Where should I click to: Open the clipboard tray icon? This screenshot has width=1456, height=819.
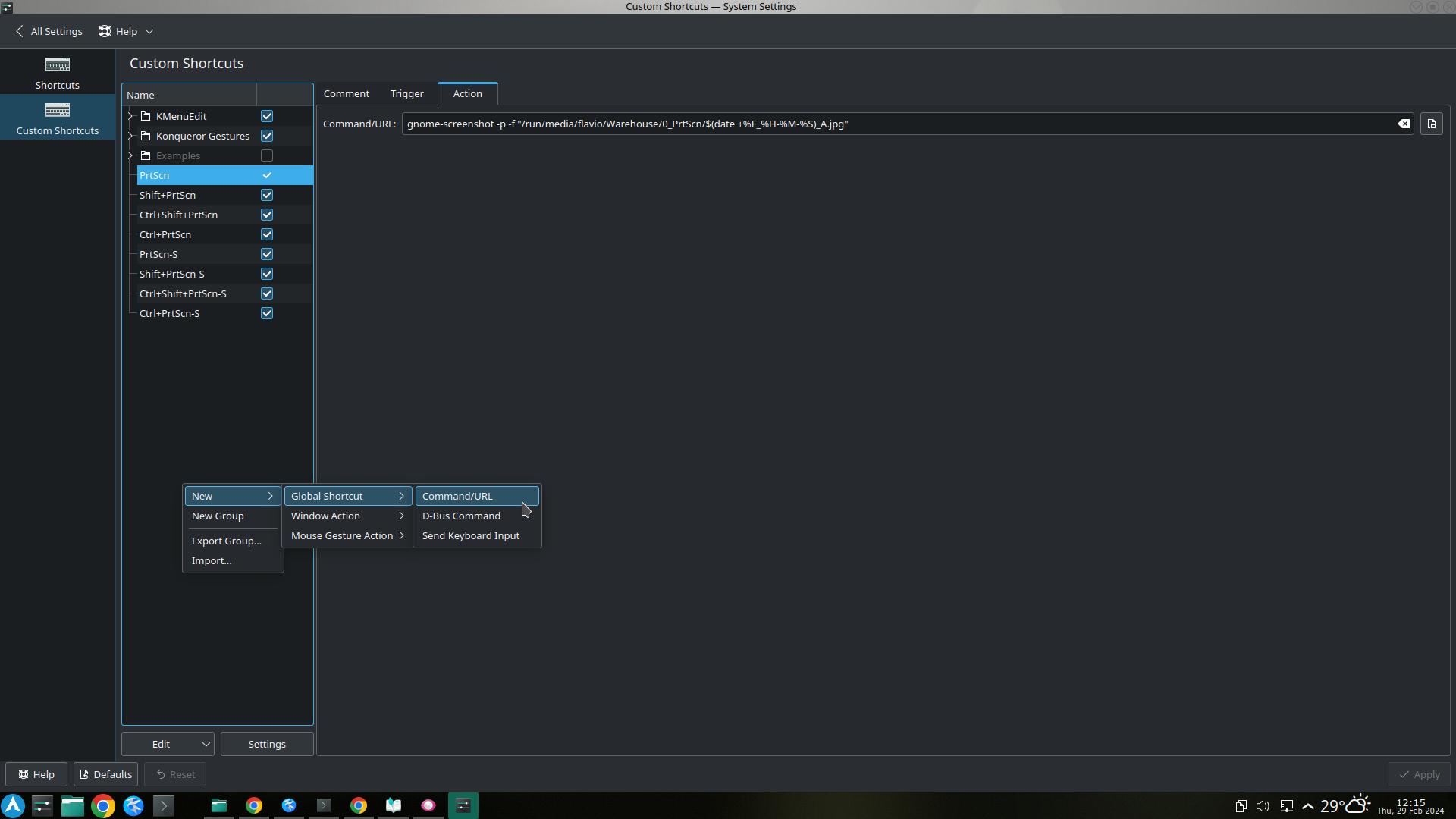1241,806
